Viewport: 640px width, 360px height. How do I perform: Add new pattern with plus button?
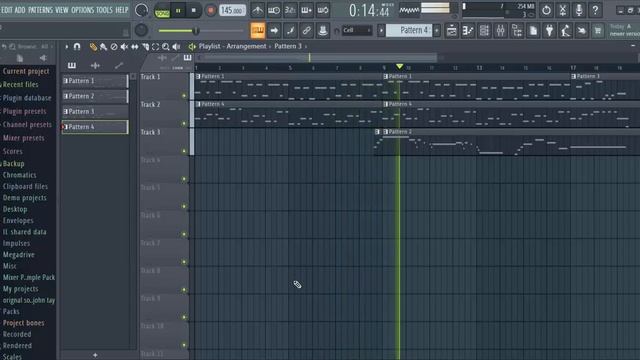point(95,355)
